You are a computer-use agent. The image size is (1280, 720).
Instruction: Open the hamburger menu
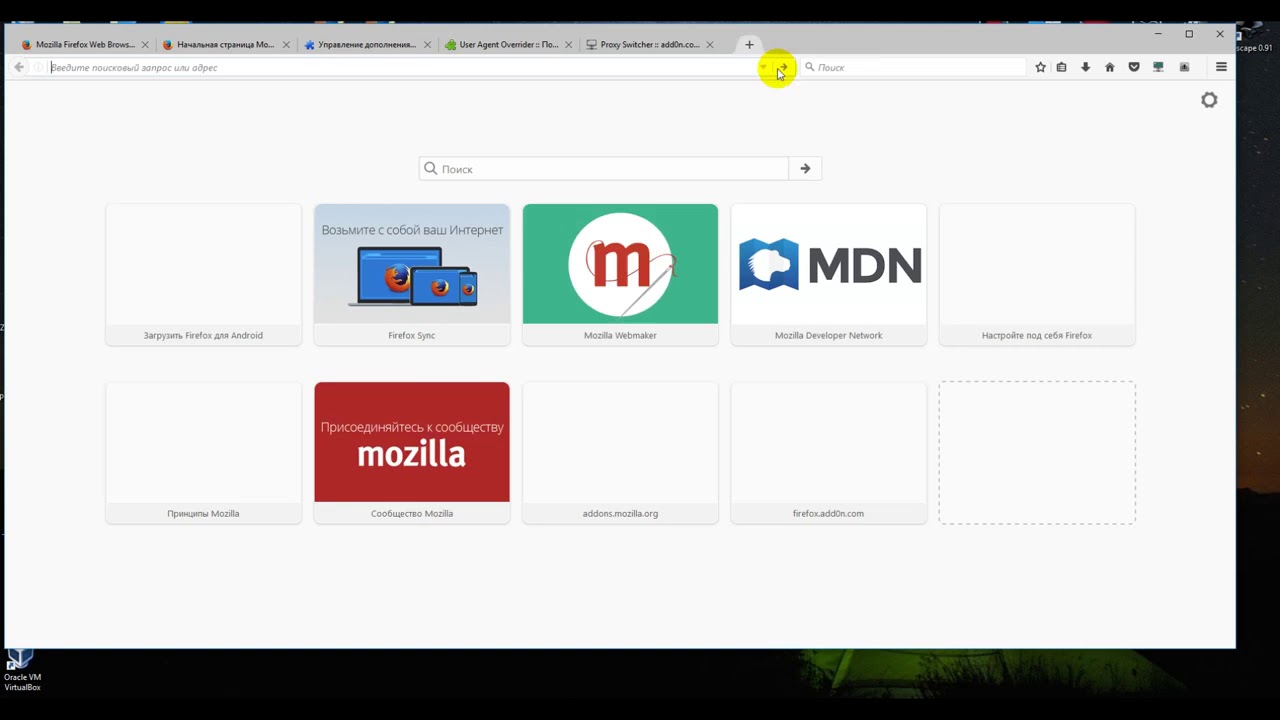[1221, 67]
